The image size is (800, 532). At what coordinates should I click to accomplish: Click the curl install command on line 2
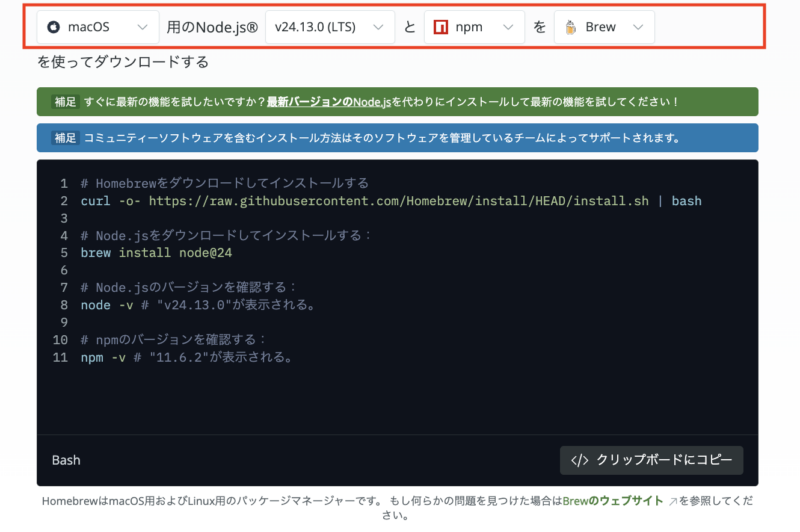coord(391,201)
